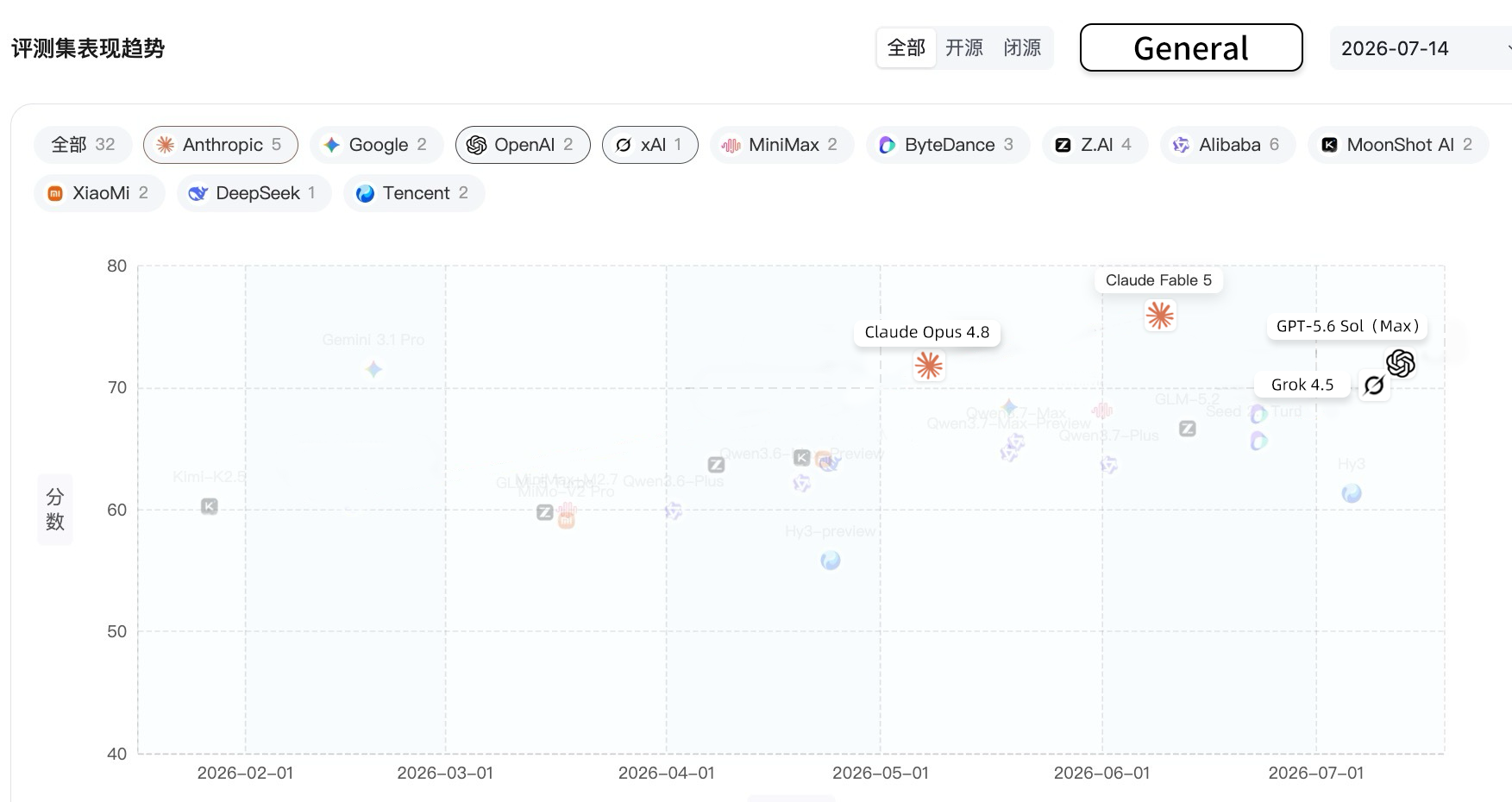Toggle the Anthropic vendor filter chip

(x=221, y=145)
